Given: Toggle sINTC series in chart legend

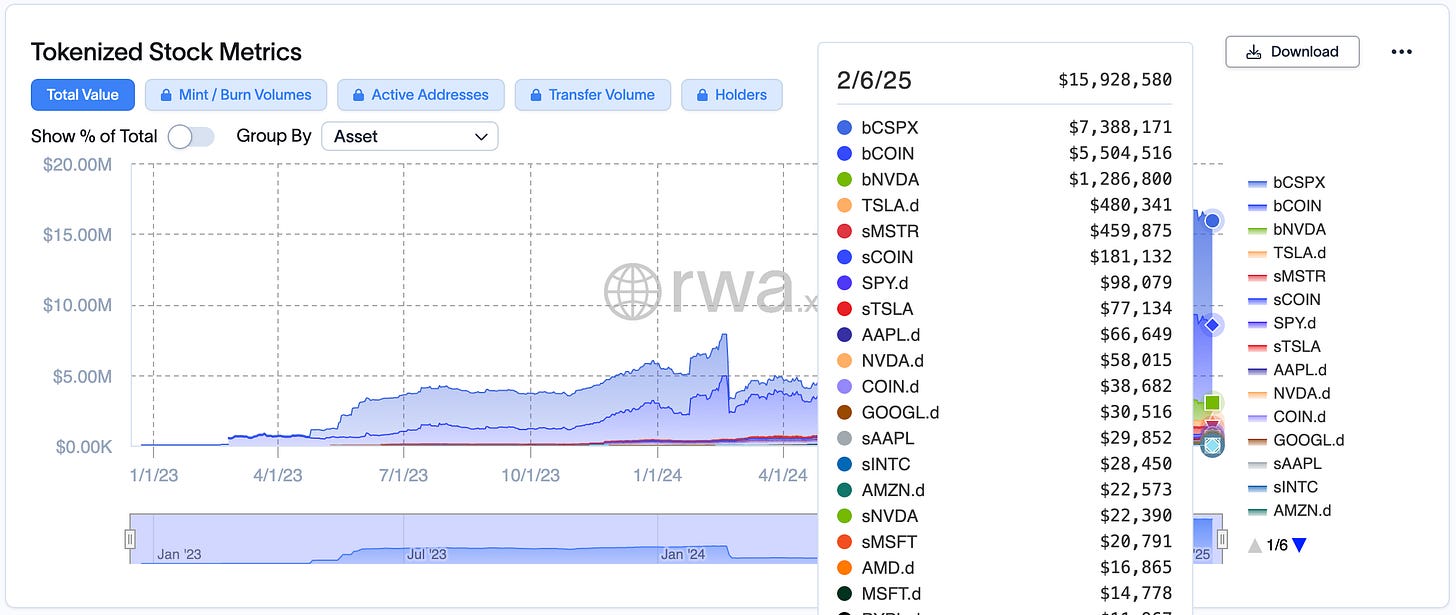Looking at the screenshot, I should point(1283,487).
